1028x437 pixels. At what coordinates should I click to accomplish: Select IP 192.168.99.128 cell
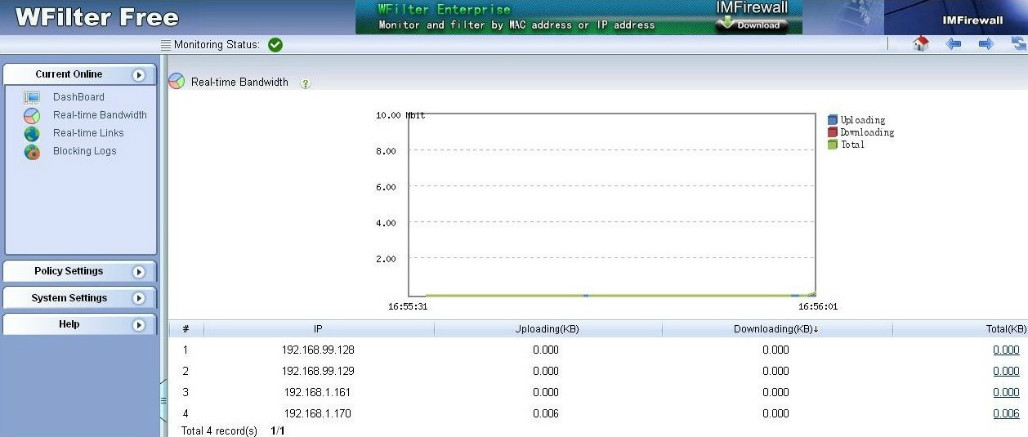click(x=318, y=351)
